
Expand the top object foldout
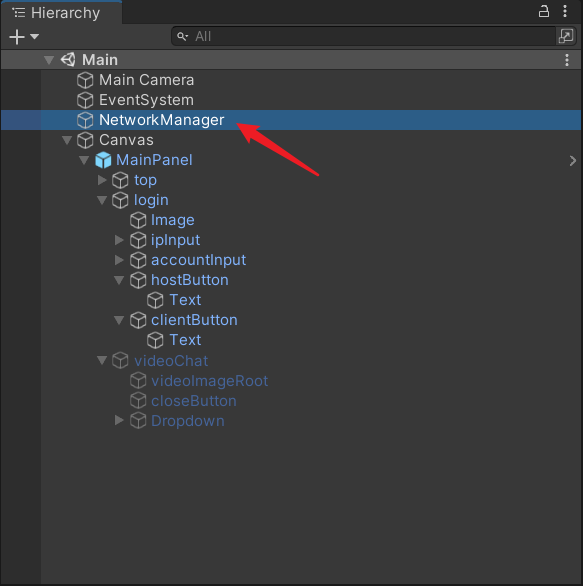[102, 180]
